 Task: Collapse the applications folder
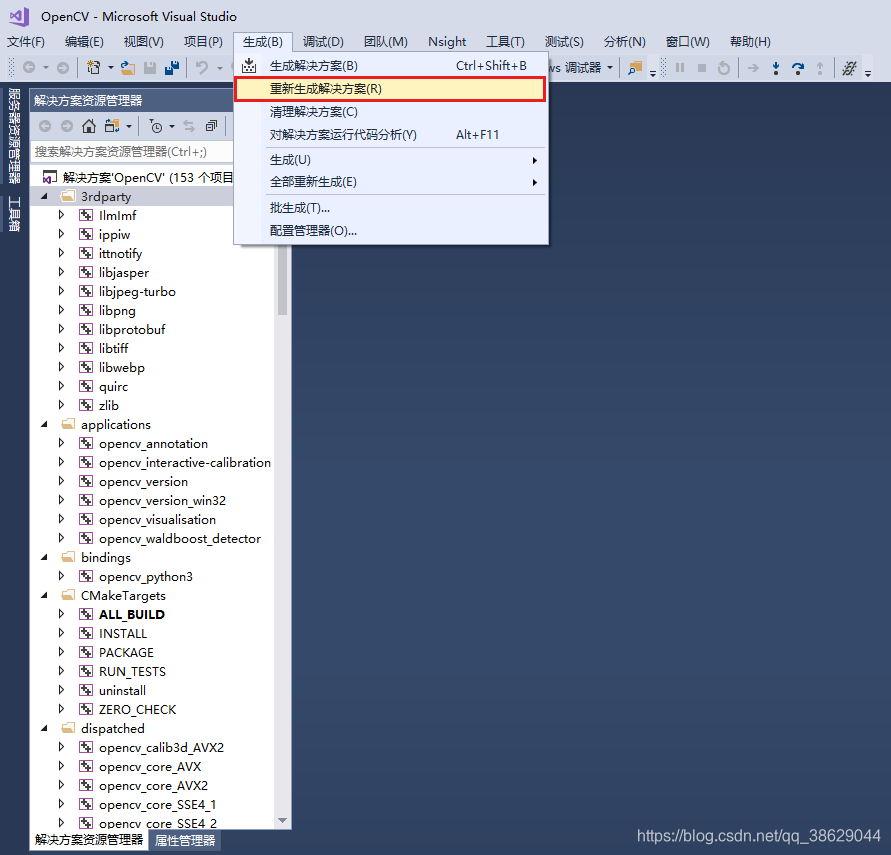pos(44,424)
